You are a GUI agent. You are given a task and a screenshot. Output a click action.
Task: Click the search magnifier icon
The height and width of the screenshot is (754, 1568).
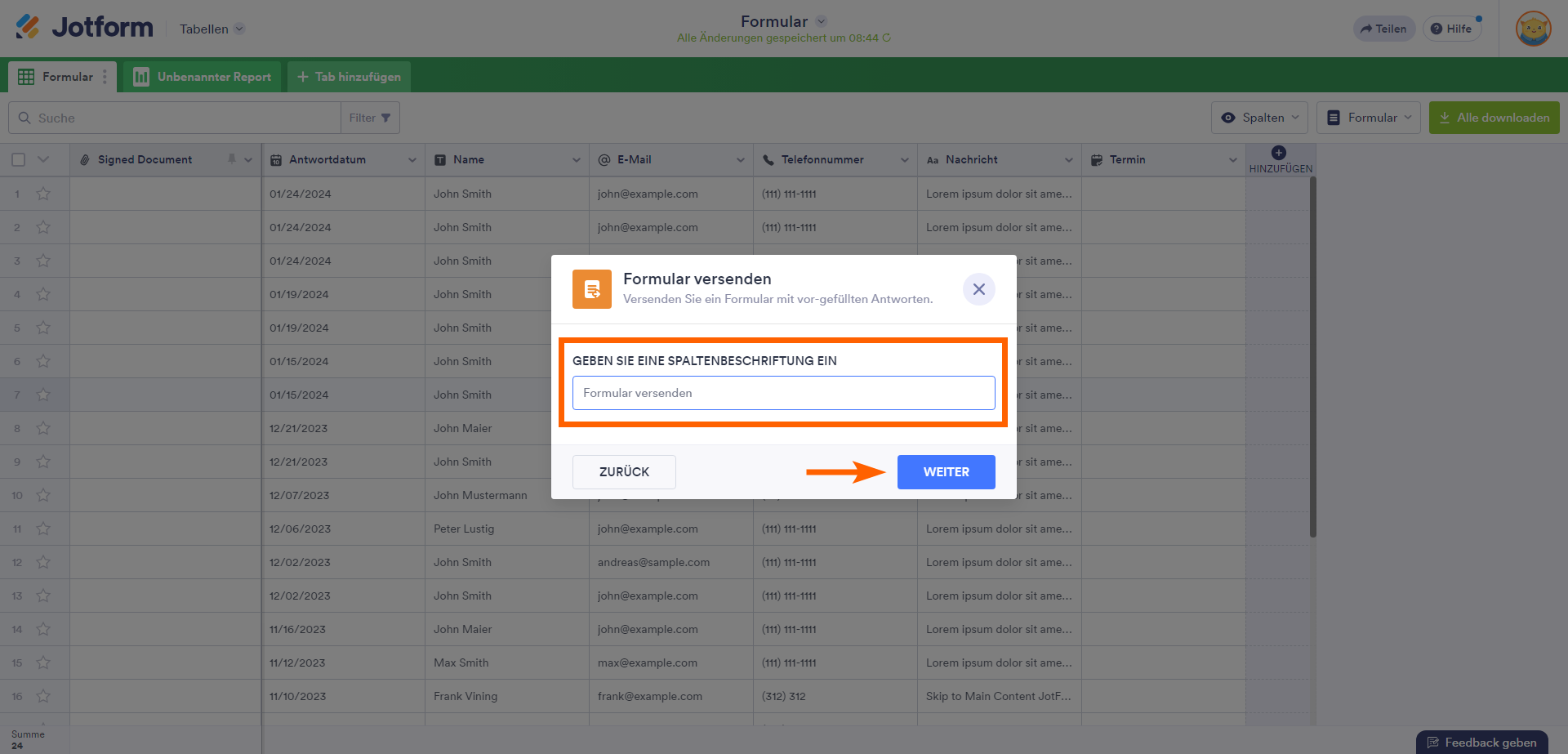24,118
